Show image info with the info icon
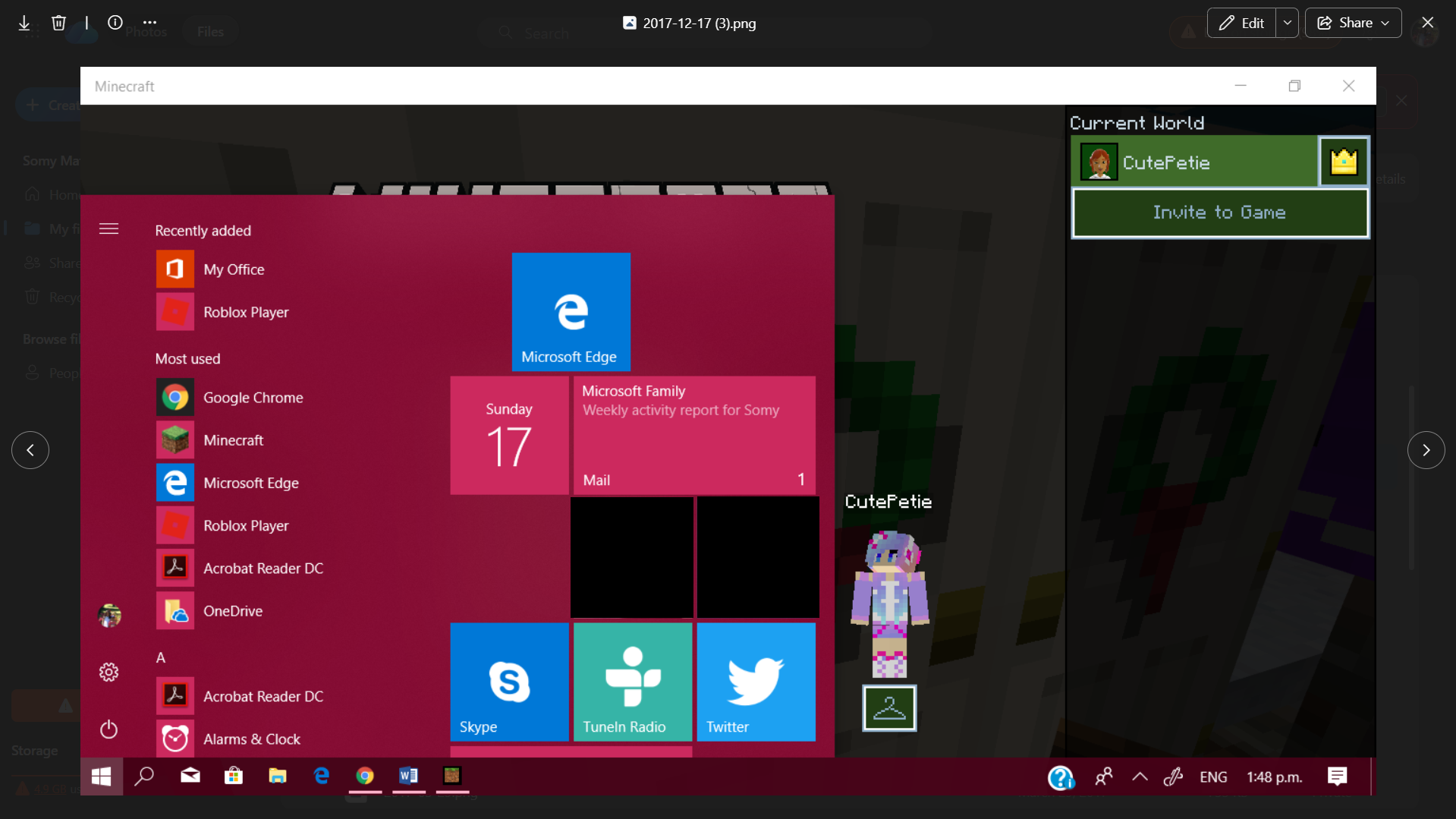Image resolution: width=1456 pixels, height=819 pixels. pyautogui.click(x=115, y=23)
